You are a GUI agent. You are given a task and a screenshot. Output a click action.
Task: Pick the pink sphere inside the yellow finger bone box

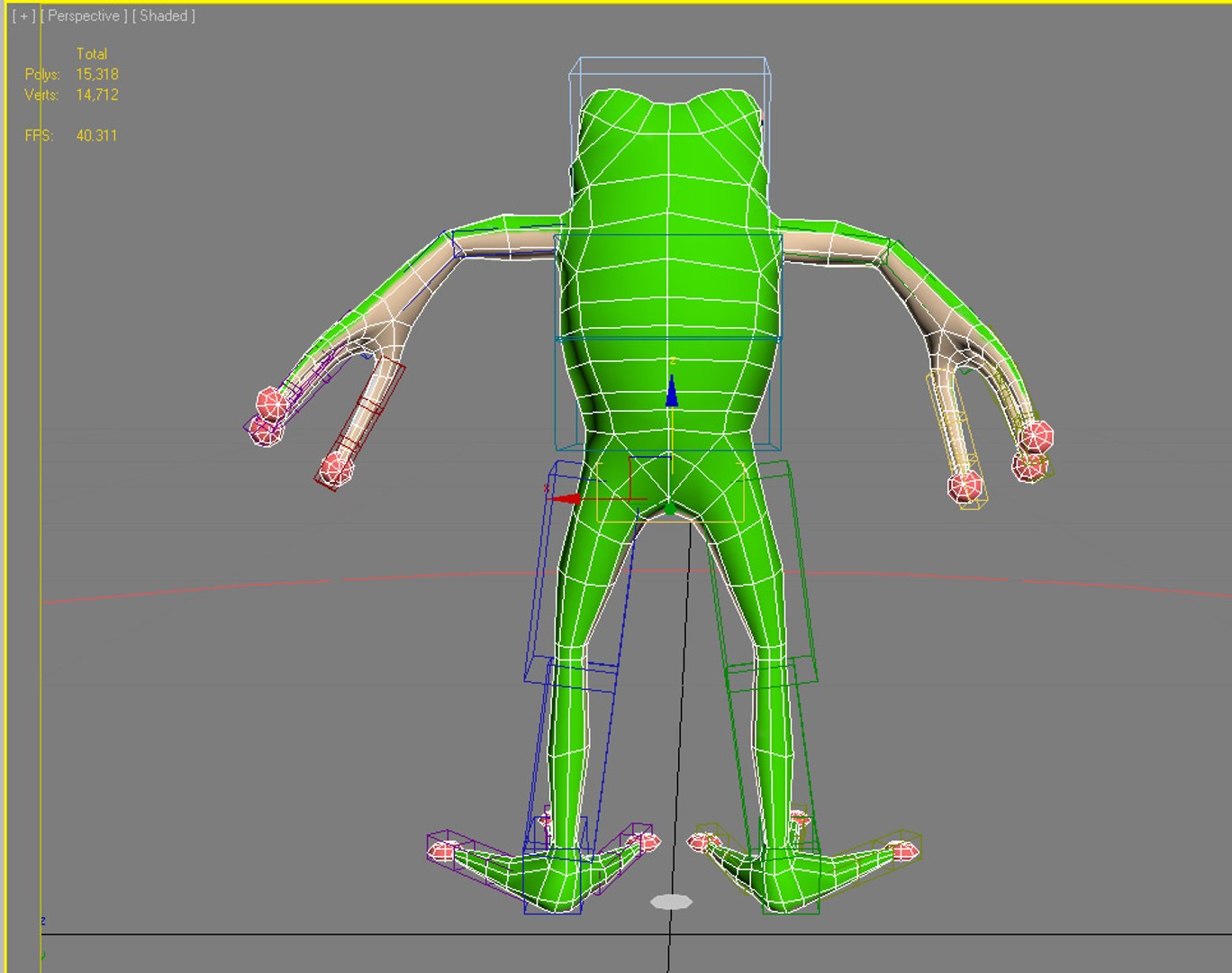click(965, 486)
